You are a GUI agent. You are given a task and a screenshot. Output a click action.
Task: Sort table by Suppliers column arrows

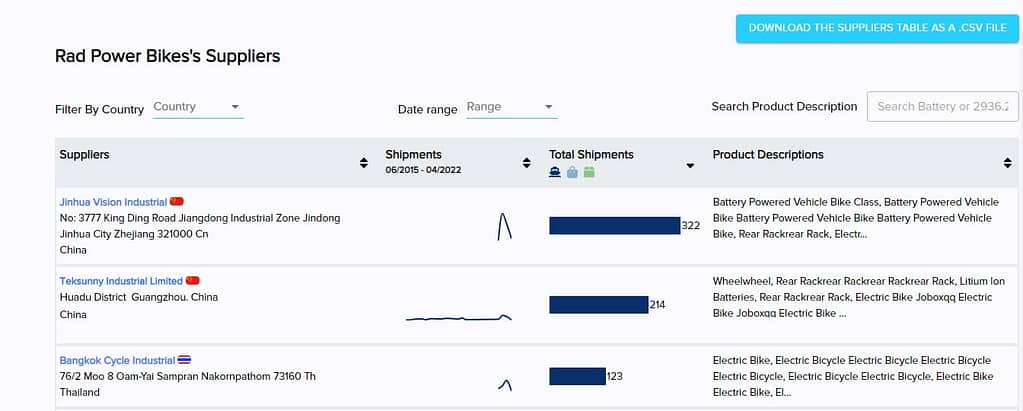point(363,163)
